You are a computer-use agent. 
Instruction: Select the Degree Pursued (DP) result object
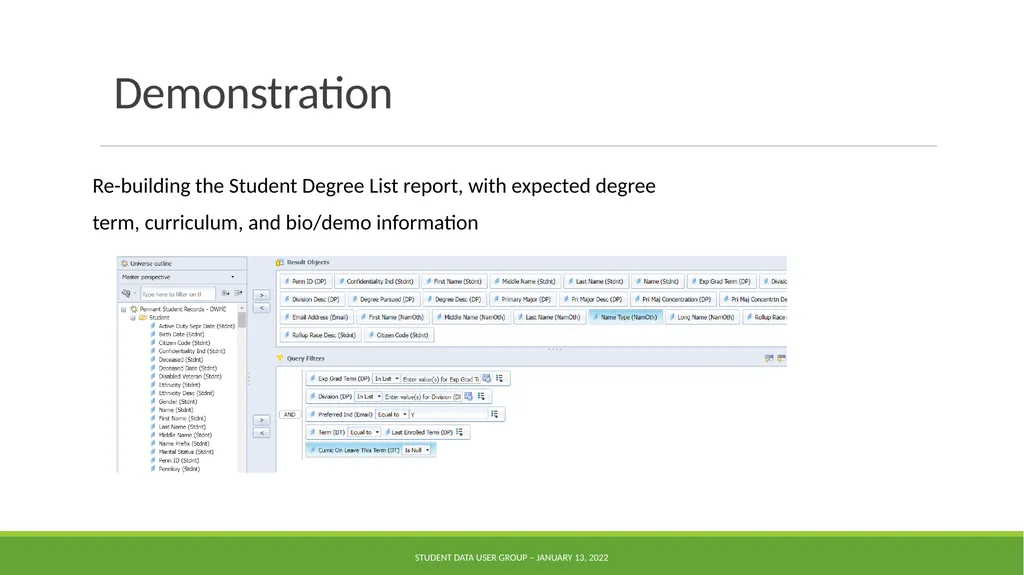pyautogui.click(x=383, y=299)
